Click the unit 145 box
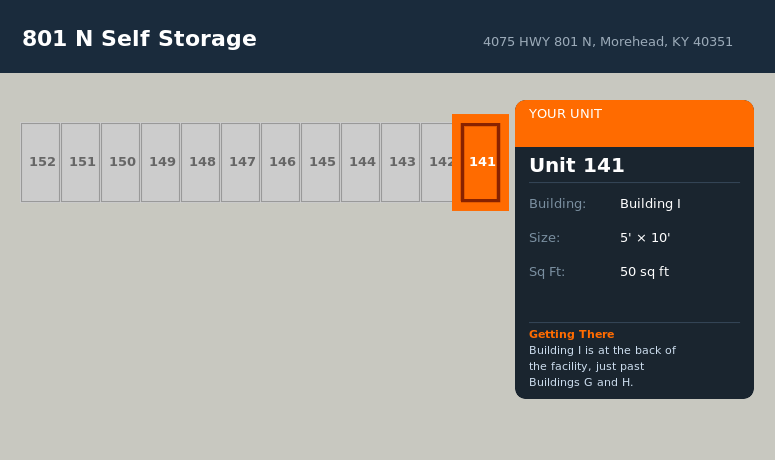The height and width of the screenshot is (460, 775). pyautogui.click(x=321, y=162)
